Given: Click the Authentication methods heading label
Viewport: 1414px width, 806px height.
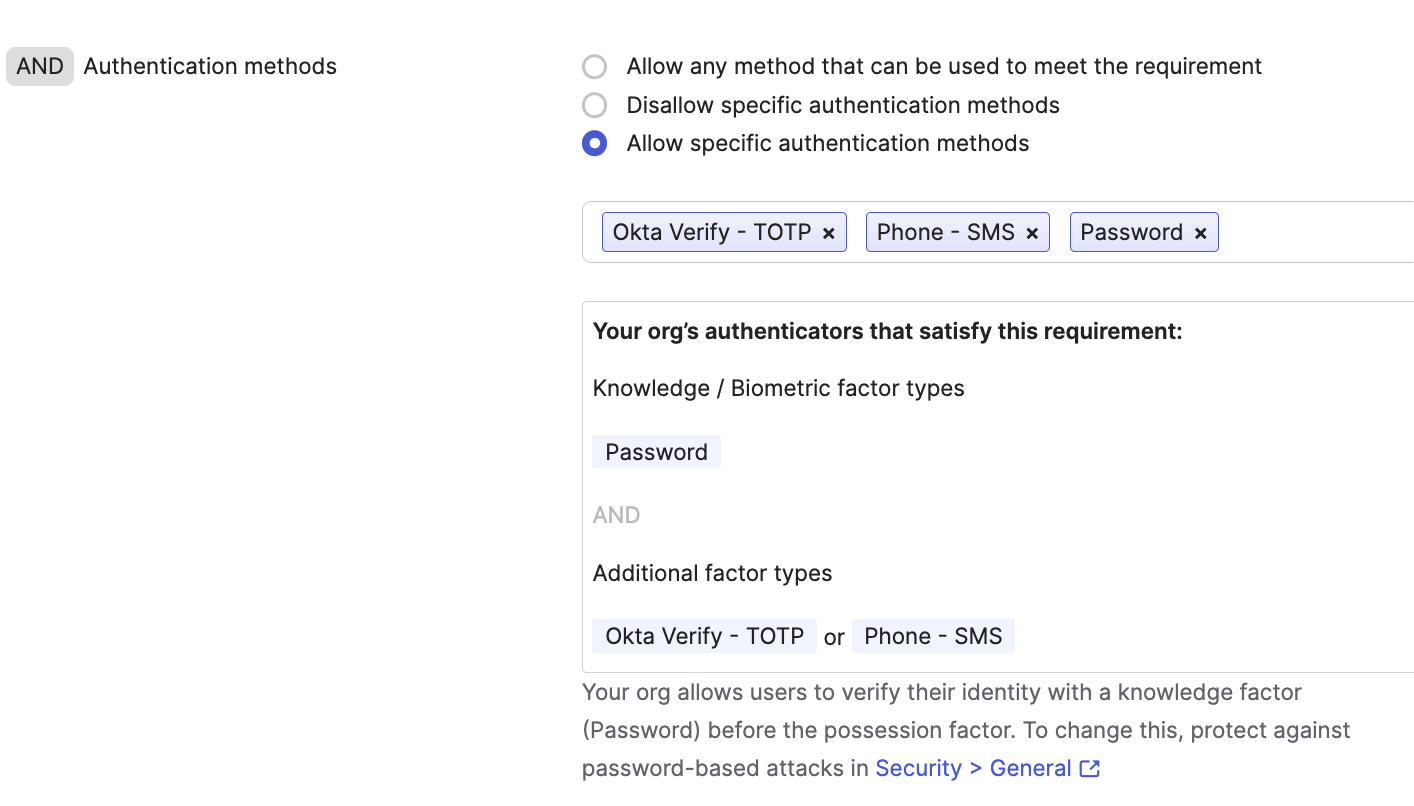Looking at the screenshot, I should pos(210,67).
